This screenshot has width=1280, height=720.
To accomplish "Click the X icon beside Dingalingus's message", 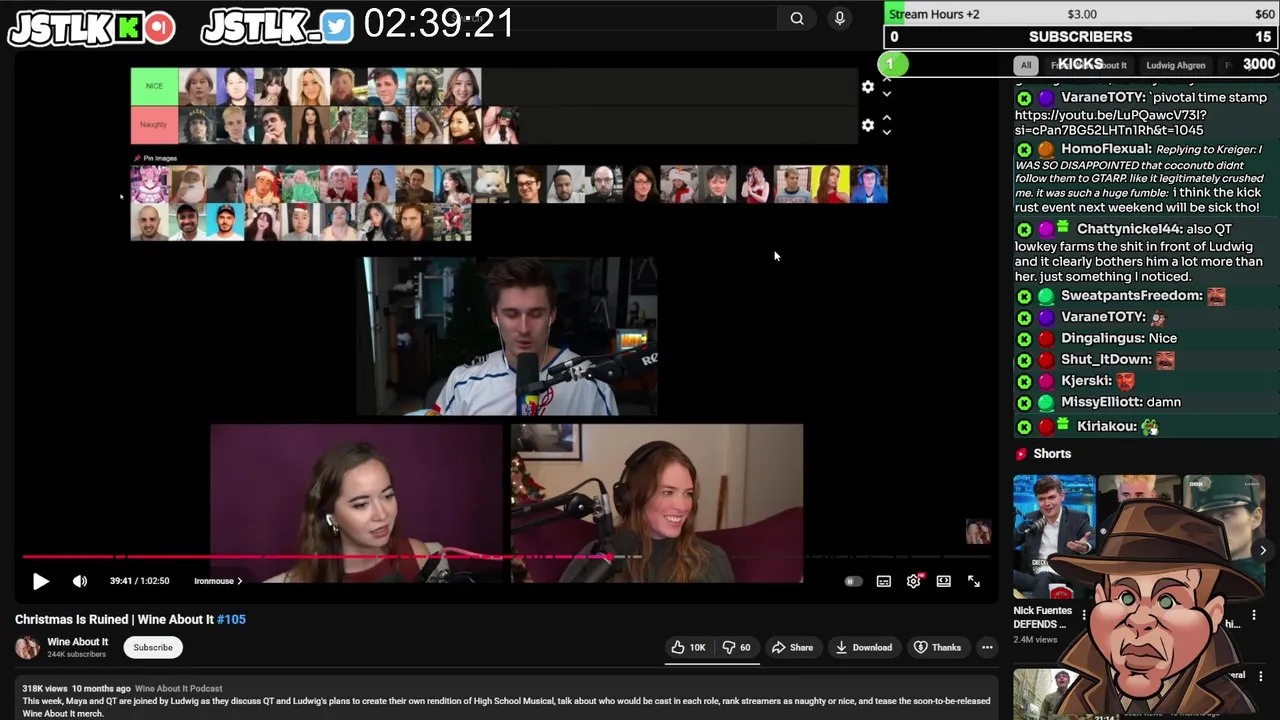I will click(x=1024, y=338).
